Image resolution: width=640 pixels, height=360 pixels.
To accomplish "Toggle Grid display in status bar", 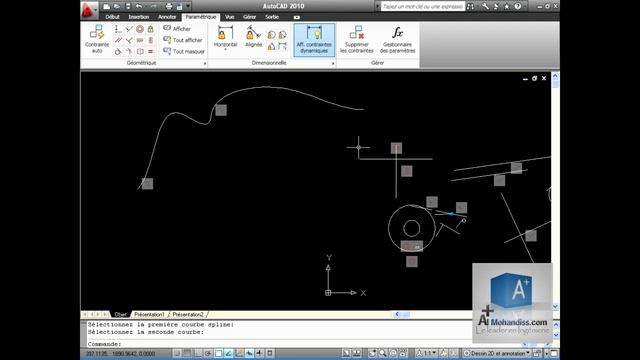I will point(187,353).
